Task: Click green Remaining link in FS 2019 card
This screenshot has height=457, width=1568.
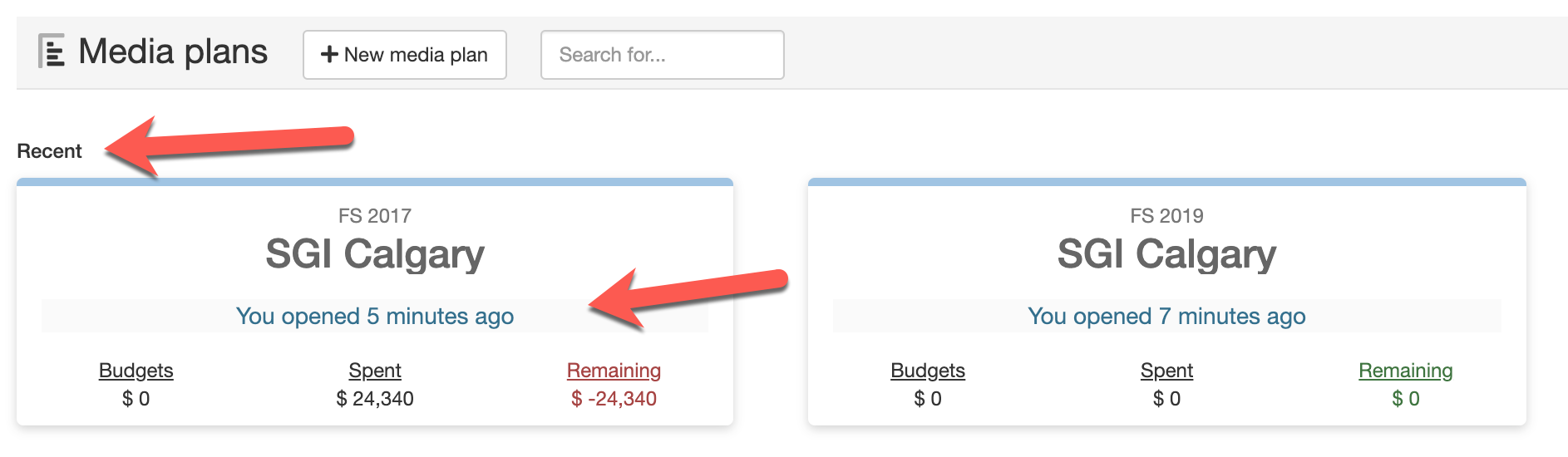Action: [x=1405, y=371]
